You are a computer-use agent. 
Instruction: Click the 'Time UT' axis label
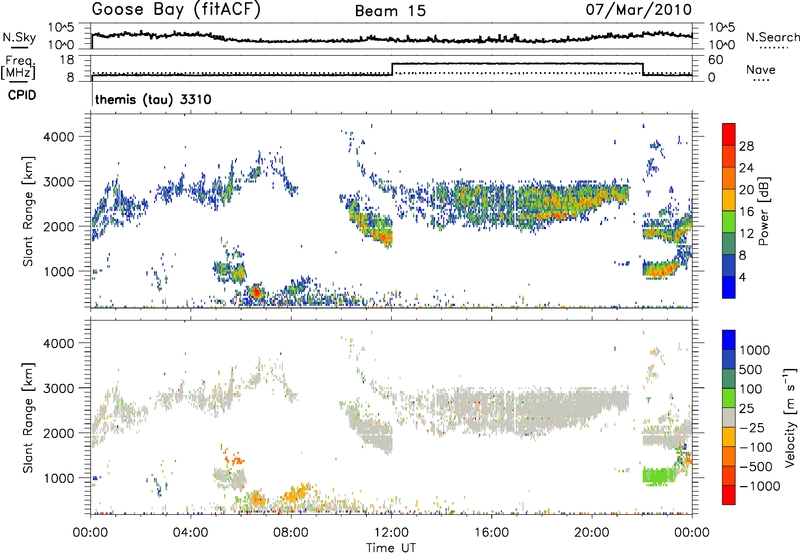(391, 547)
